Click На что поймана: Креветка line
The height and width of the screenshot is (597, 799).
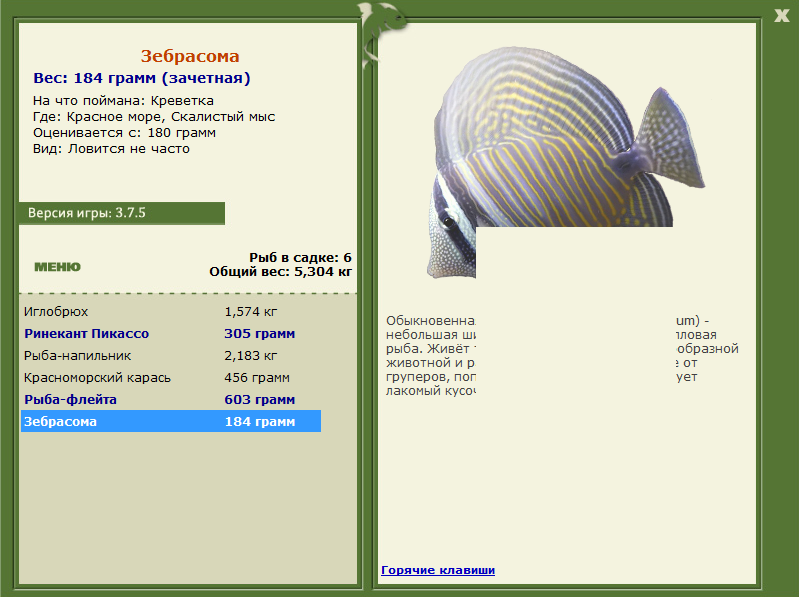[123, 101]
